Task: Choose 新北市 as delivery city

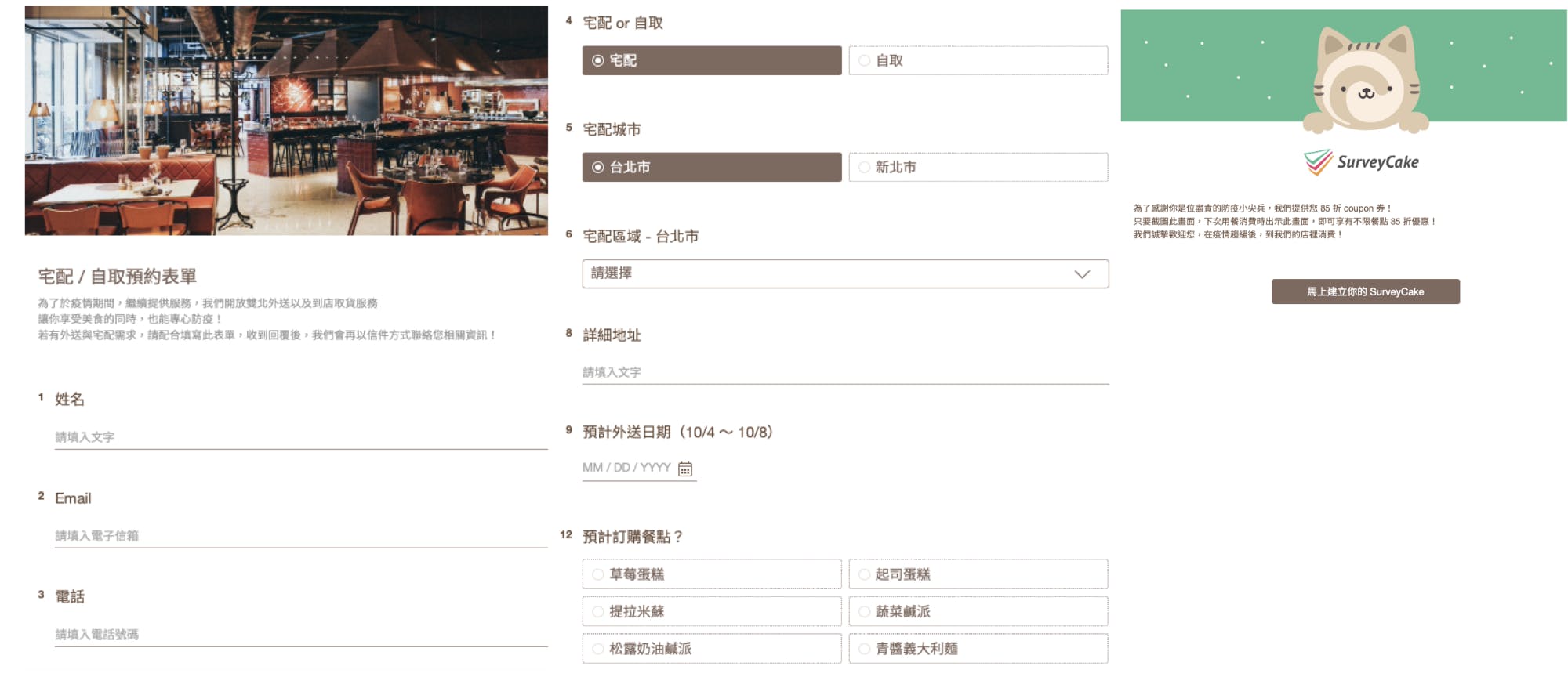Action: [x=978, y=167]
